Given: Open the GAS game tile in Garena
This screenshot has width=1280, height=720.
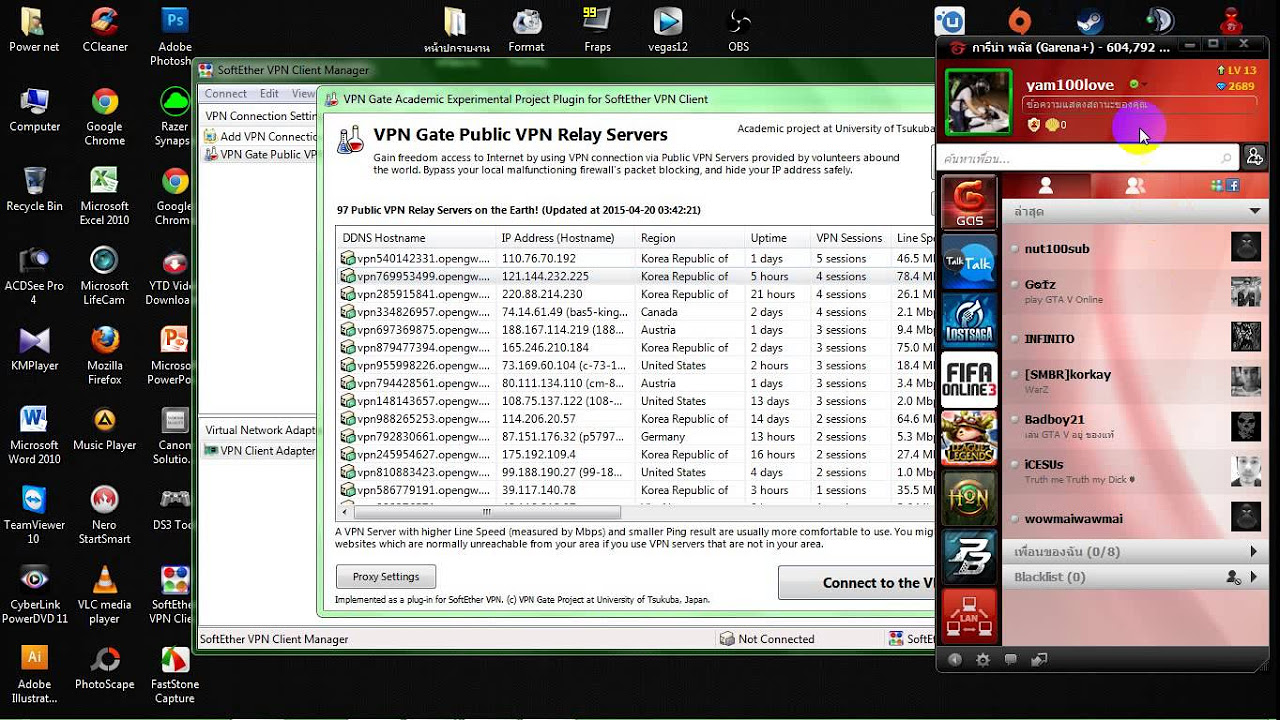Looking at the screenshot, I should pos(969,203).
